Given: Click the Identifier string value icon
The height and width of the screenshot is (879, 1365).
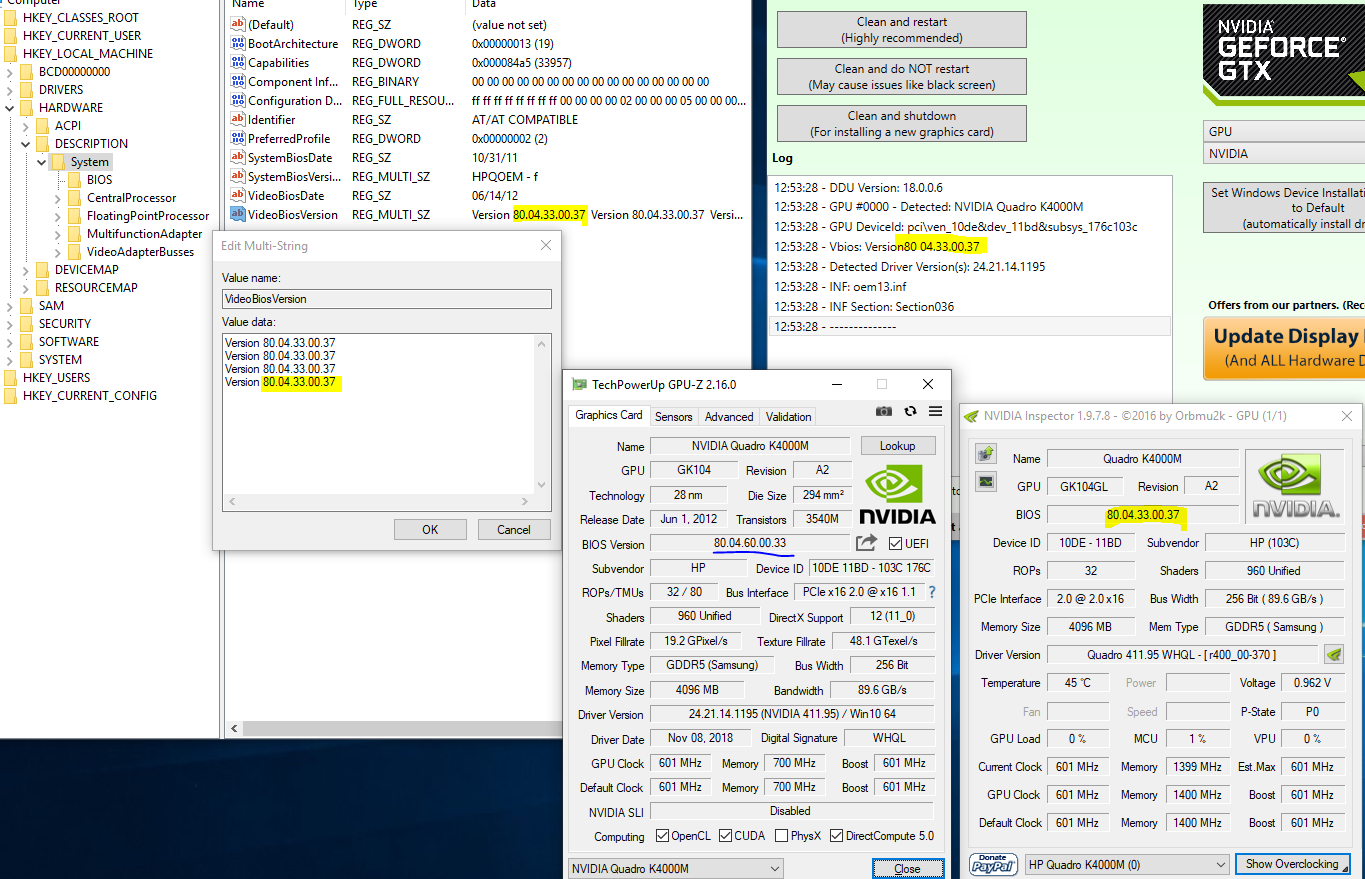Looking at the screenshot, I should (x=238, y=119).
